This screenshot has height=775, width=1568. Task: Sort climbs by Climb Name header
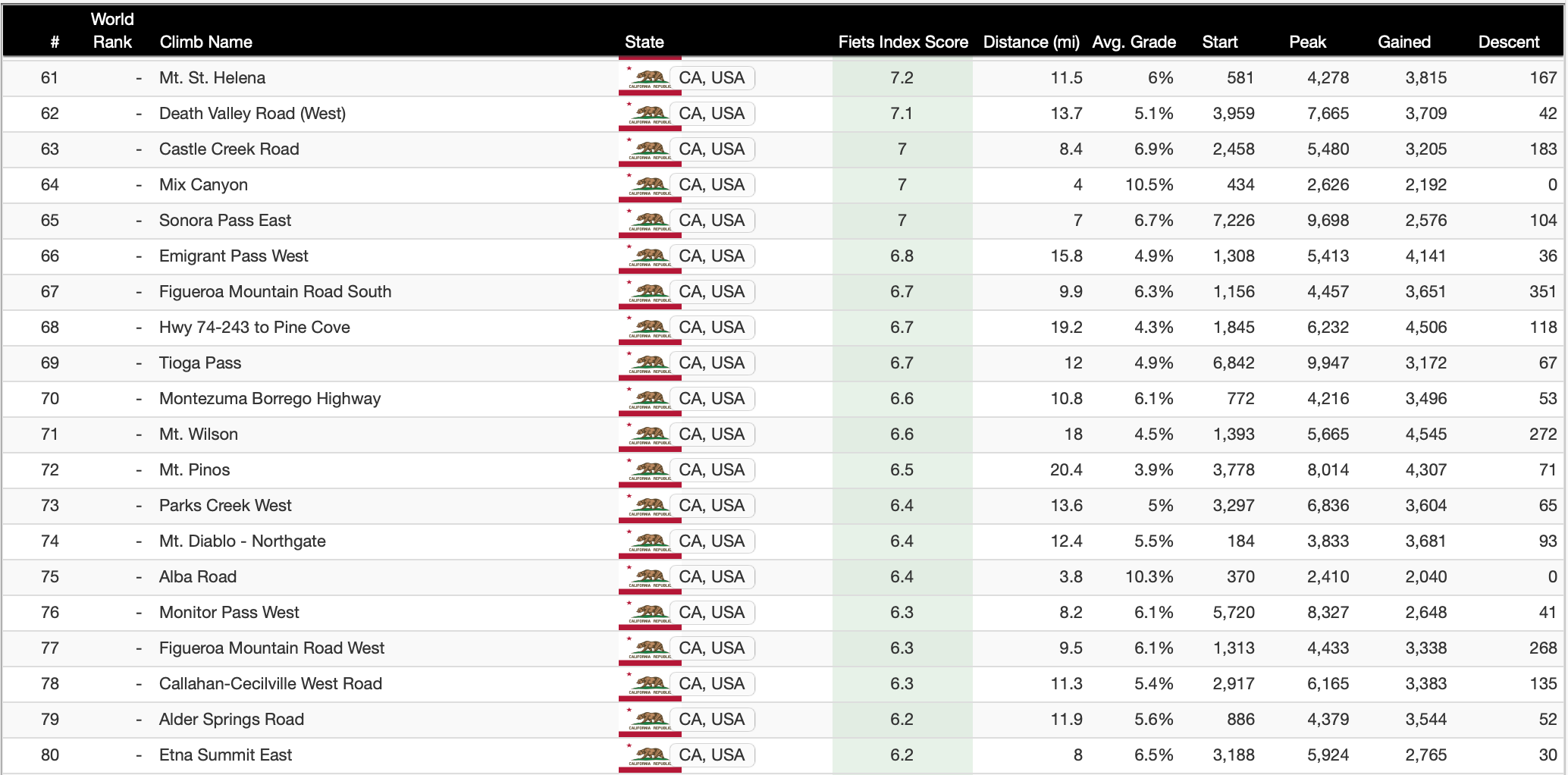[x=205, y=42]
